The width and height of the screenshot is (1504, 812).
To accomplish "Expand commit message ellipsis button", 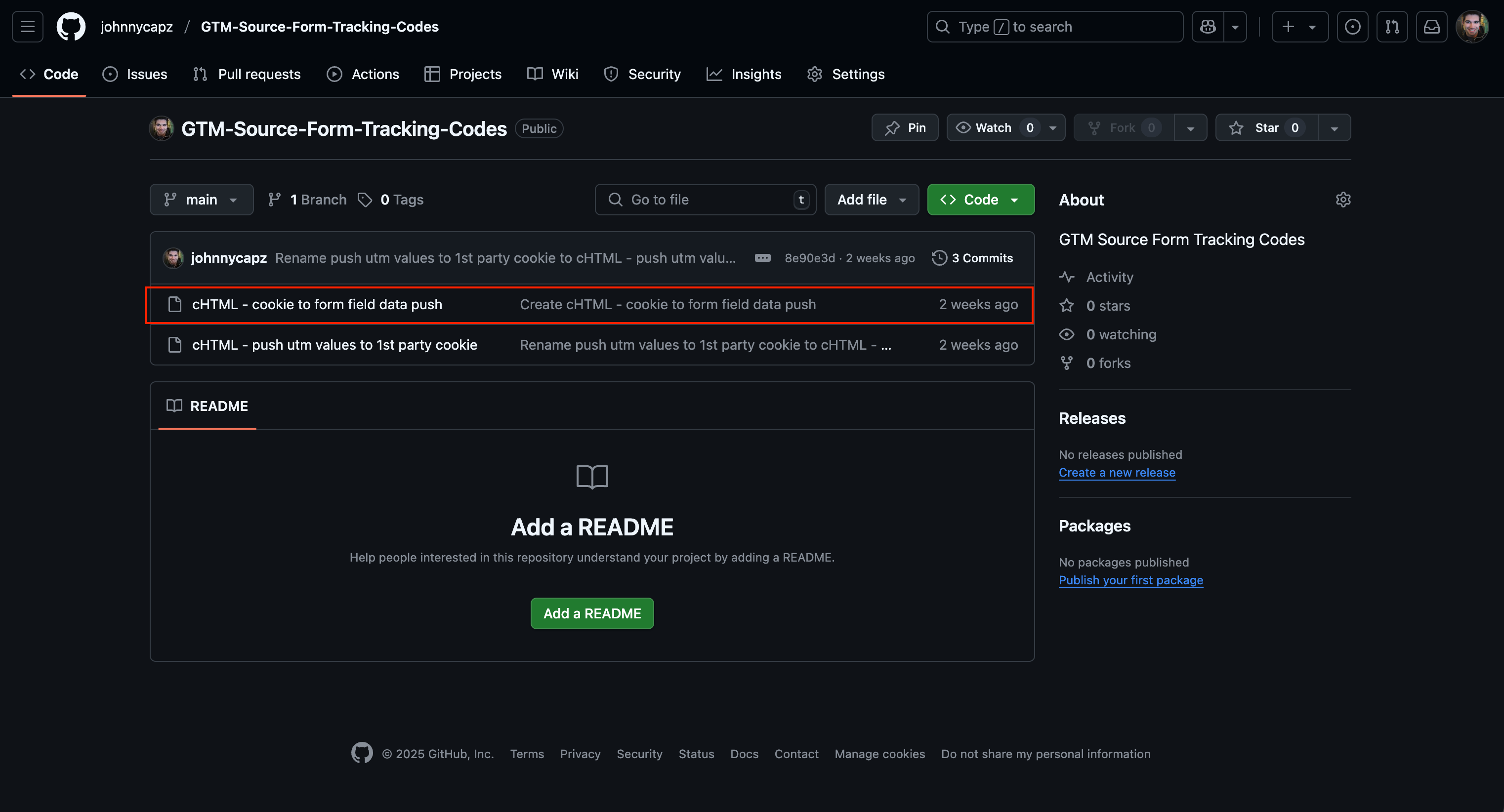I will click(762, 257).
